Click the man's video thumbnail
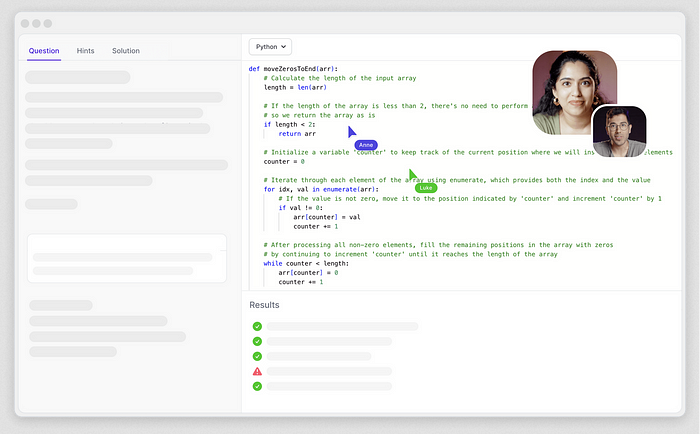Viewport: 700px width, 434px height. [619, 131]
